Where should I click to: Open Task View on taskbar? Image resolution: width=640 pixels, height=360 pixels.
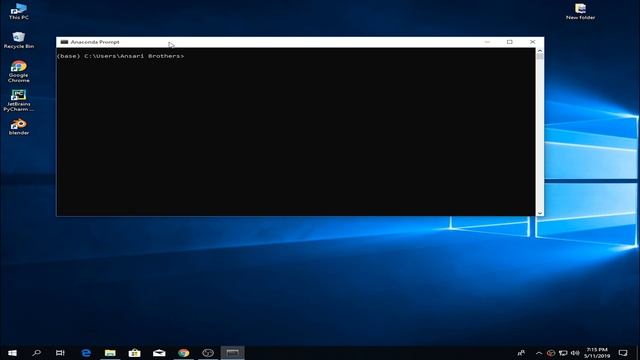pos(60,353)
